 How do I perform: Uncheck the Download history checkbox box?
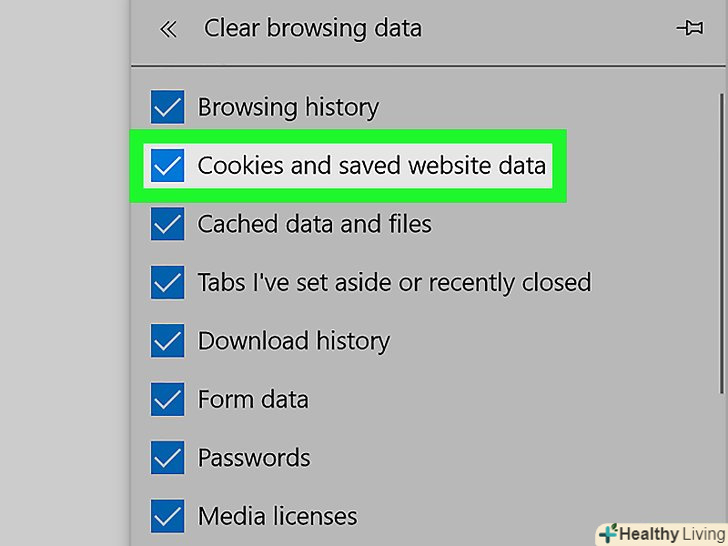[x=167, y=341]
